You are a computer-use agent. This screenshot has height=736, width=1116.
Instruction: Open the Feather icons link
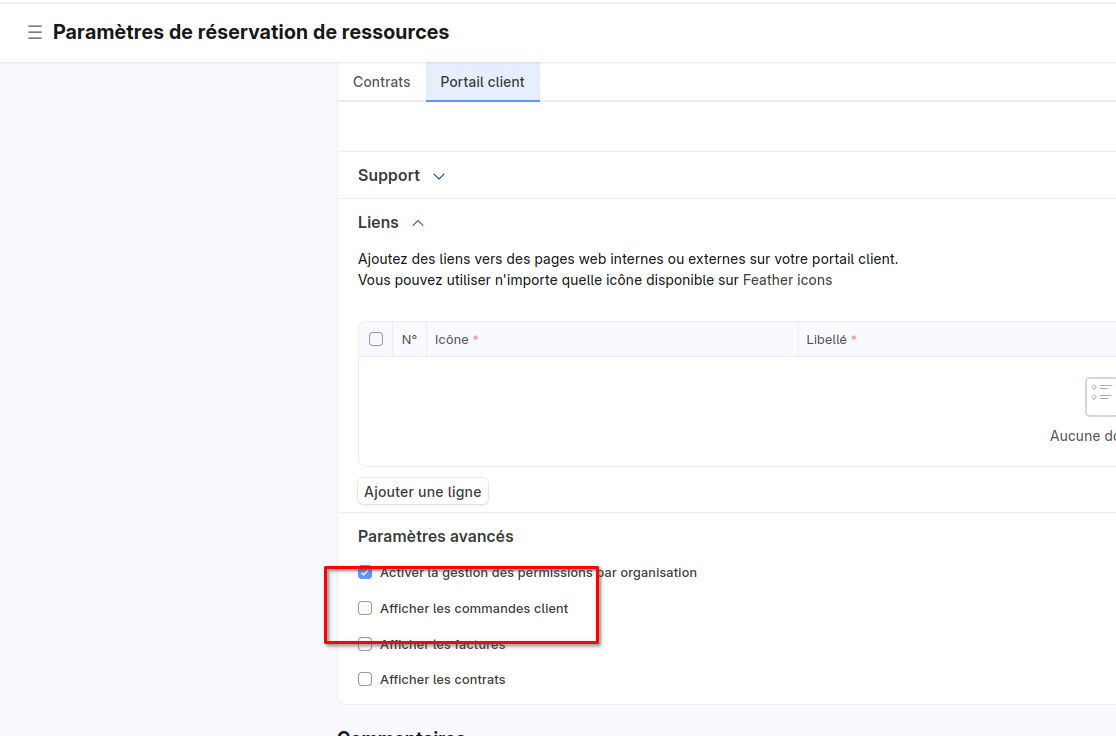[787, 280]
